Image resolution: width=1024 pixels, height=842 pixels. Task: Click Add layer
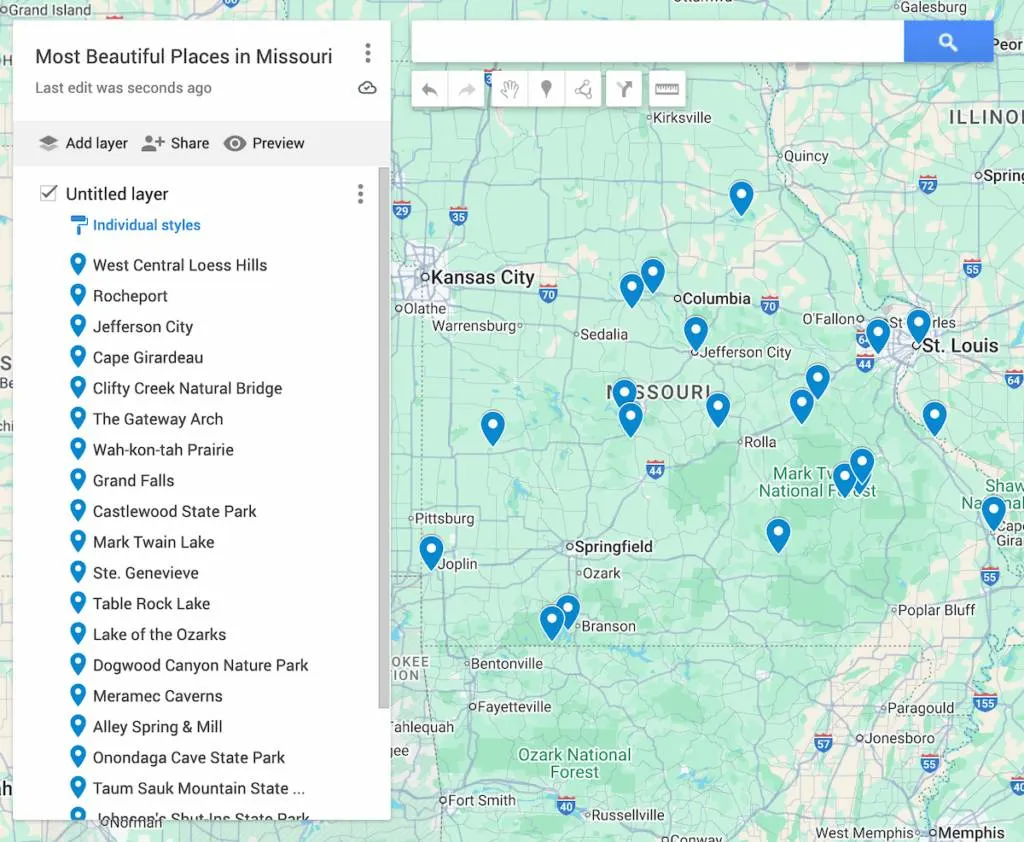tap(83, 143)
